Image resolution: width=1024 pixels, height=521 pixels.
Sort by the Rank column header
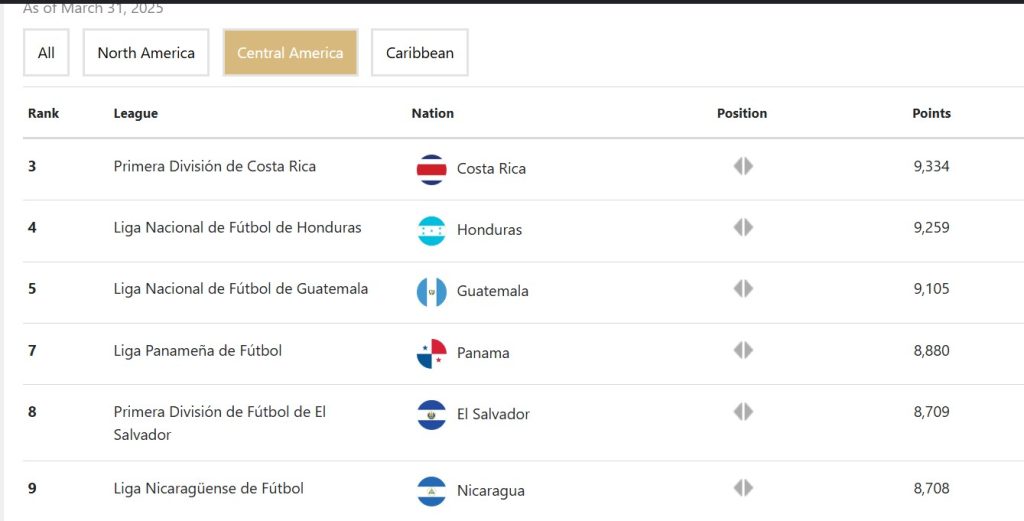[x=43, y=113]
